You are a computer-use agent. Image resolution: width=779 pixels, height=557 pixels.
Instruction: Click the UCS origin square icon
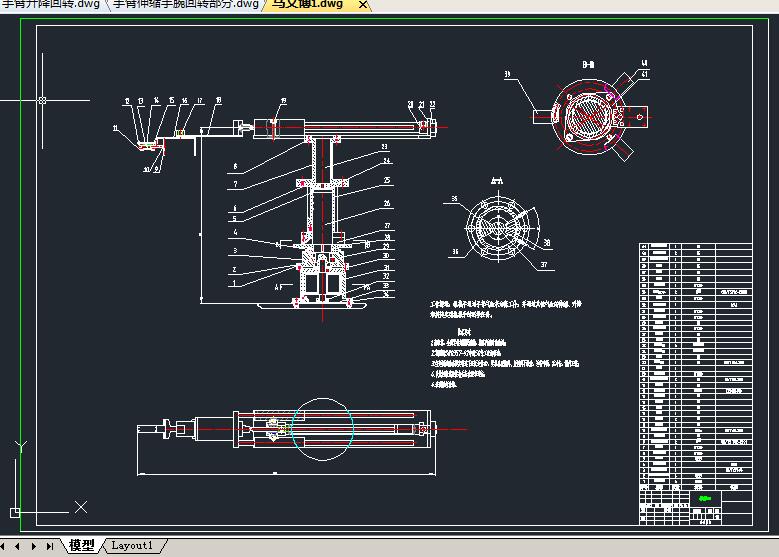coord(15,512)
